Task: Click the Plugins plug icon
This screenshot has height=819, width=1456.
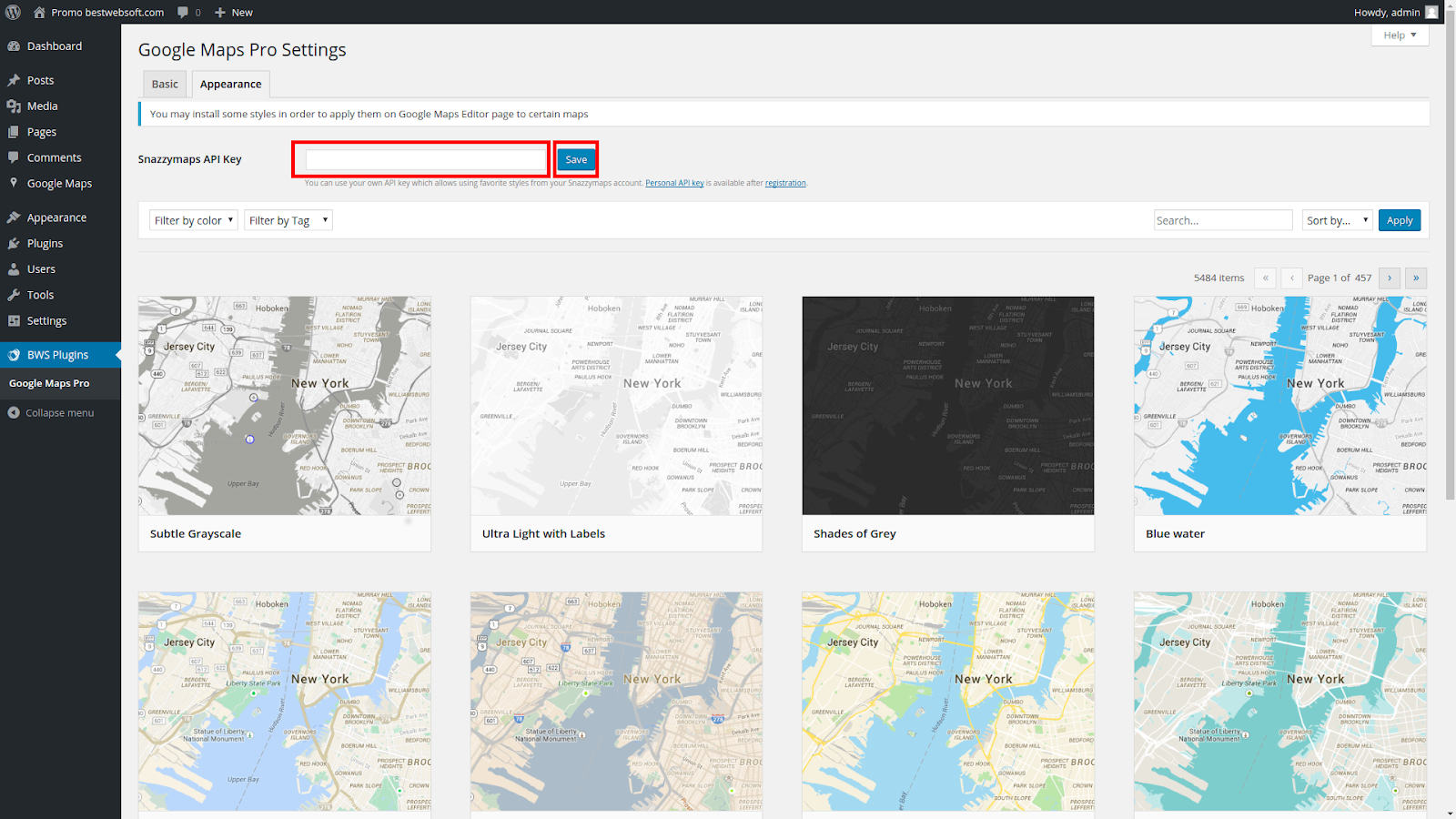Action: (x=14, y=243)
